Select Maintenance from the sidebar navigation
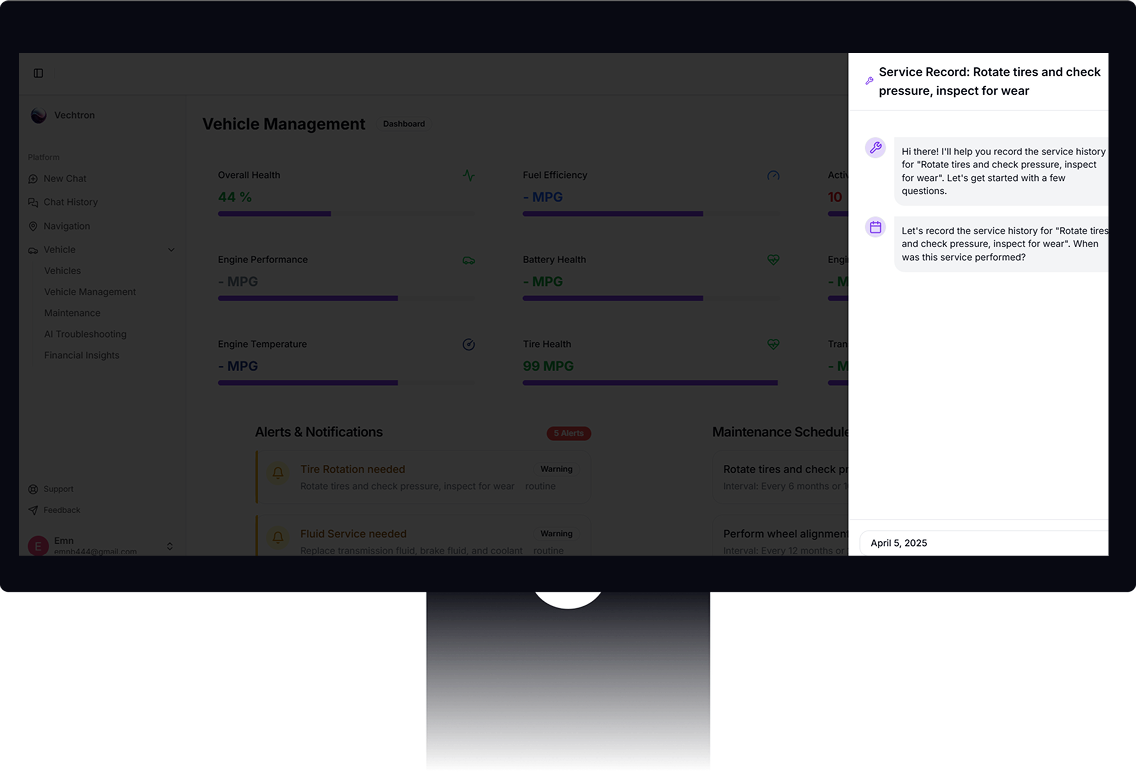This screenshot has height=783, width=1136. (x=72, y=312)
